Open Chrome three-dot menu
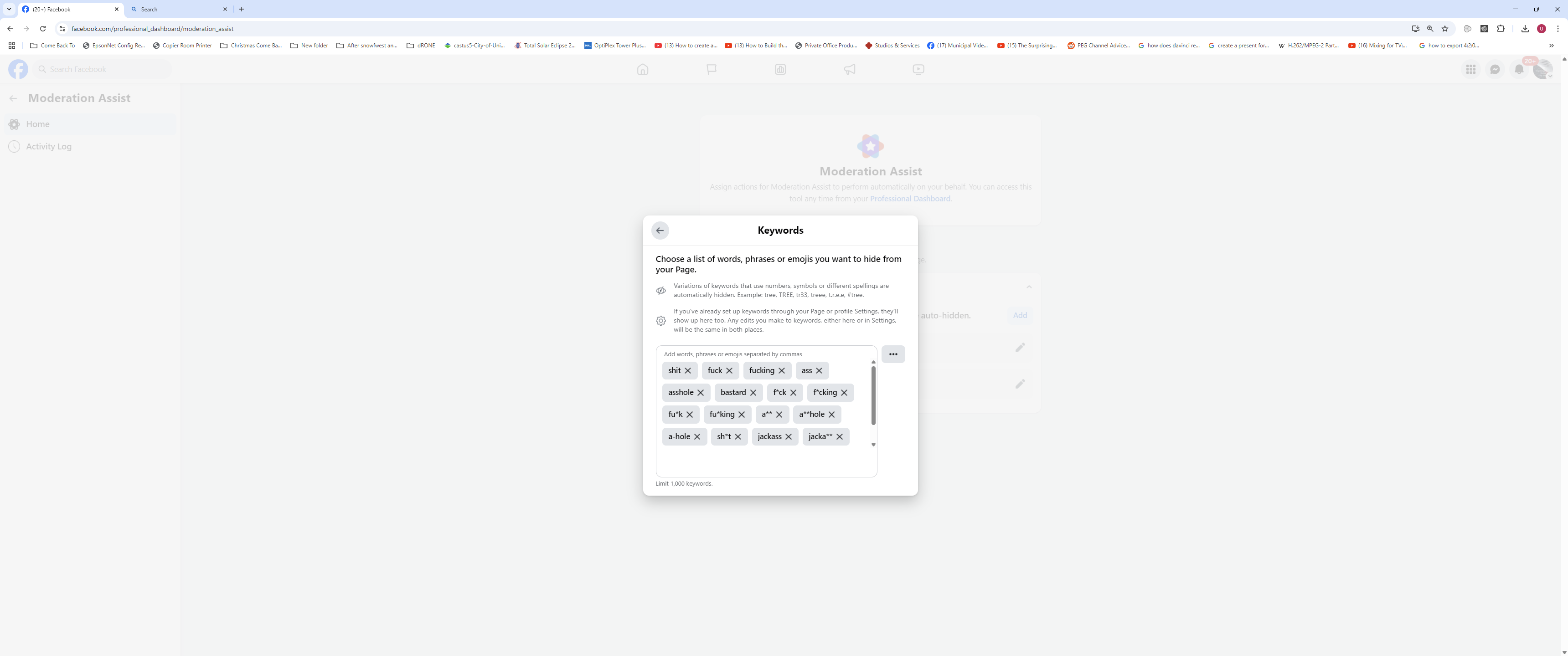This screenshot has height=656, width=1568. pos(1558,29)
